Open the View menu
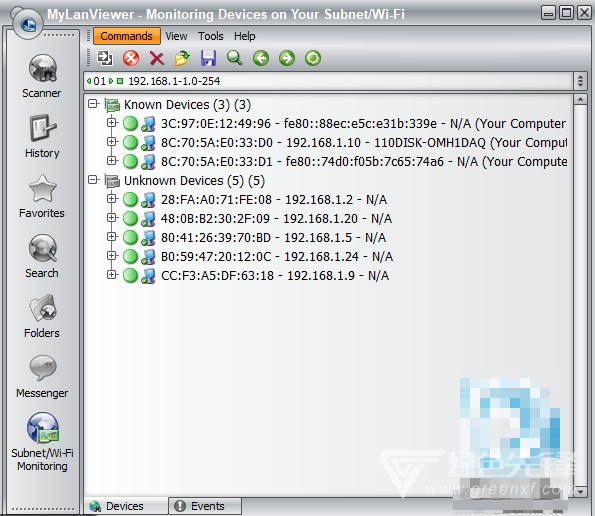This screenshot has width=595, height=516. [x=176, y=36]
